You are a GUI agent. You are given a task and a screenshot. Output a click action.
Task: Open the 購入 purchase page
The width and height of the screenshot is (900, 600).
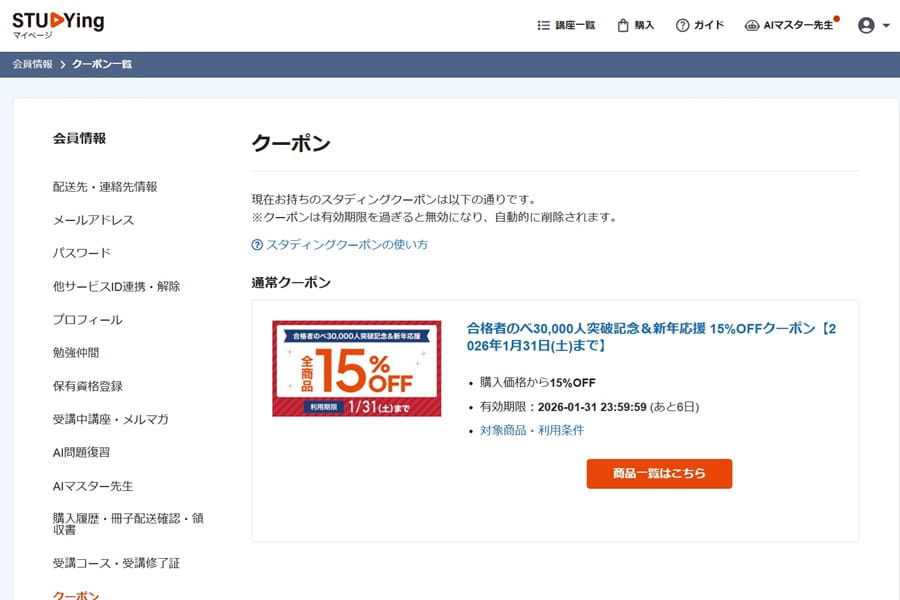635,25
